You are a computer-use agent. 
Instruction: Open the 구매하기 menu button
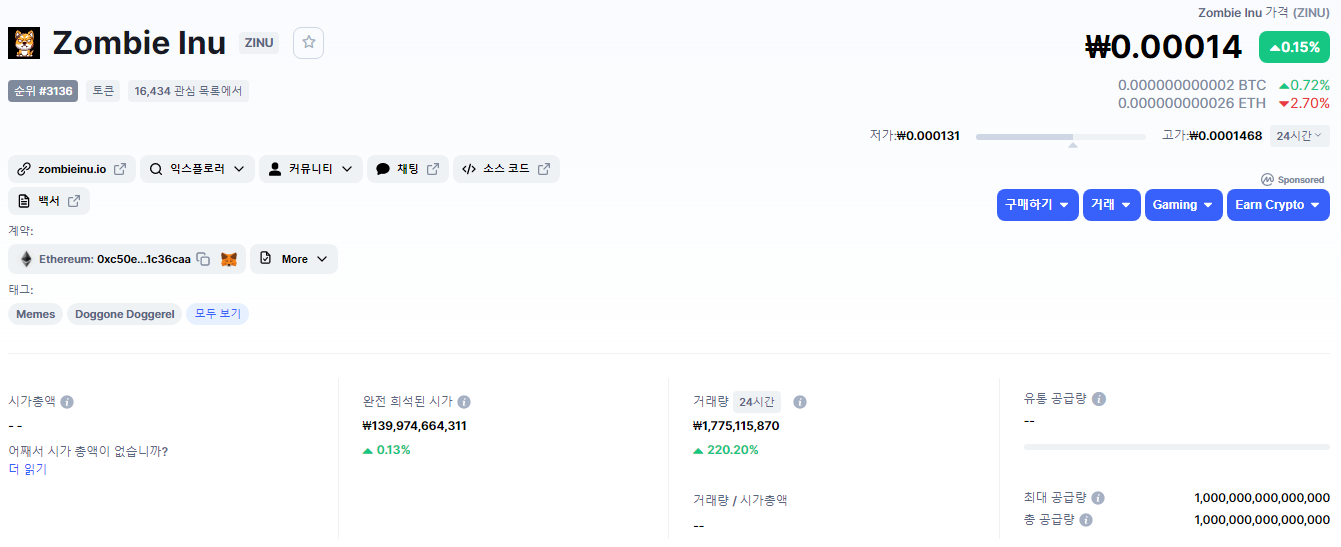tap(1037, 205)
